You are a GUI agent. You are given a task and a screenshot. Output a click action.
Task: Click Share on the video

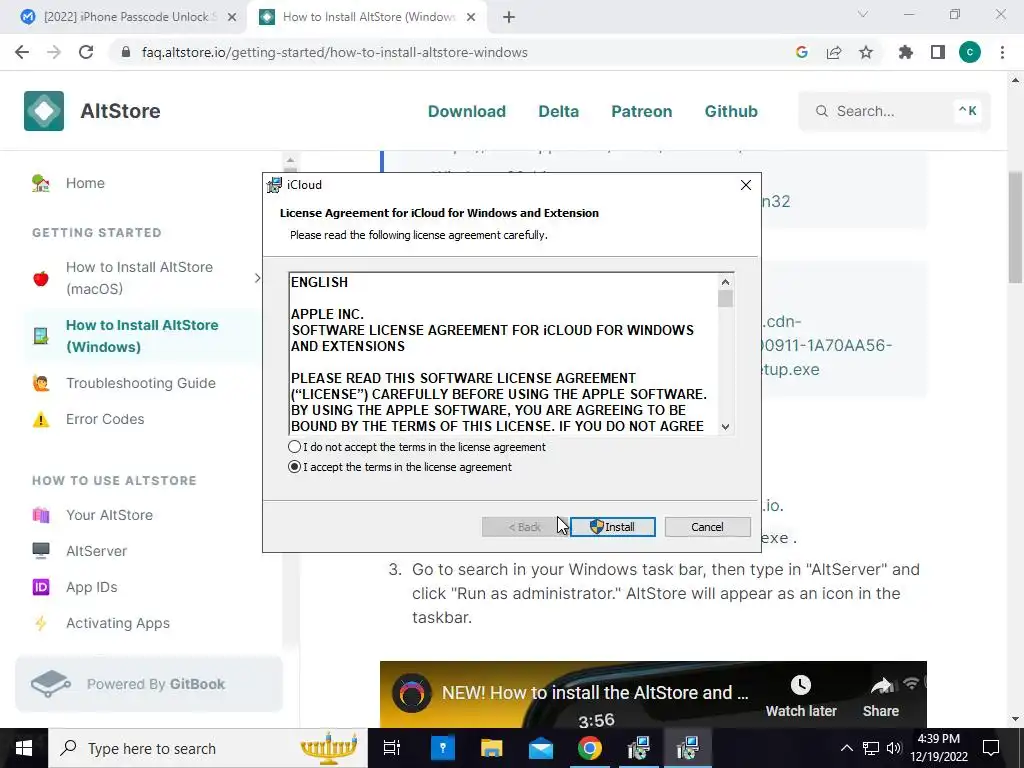[880, 696]
